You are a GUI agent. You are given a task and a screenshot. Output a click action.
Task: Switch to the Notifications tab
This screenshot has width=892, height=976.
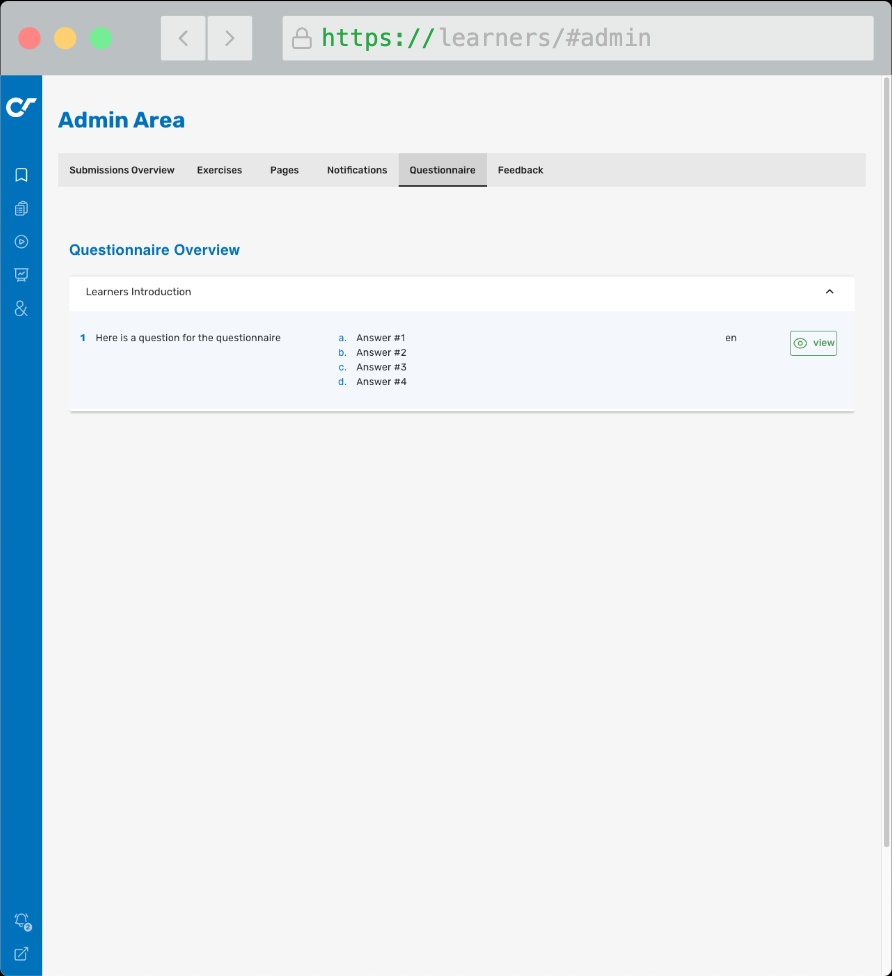357,170
